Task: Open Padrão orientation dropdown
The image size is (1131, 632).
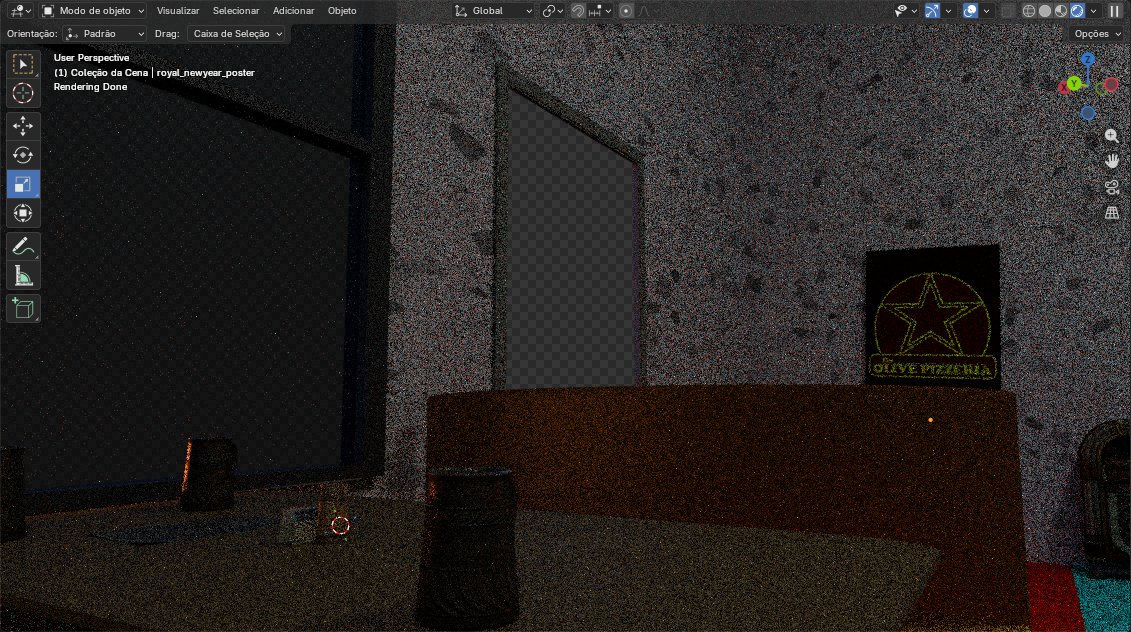Action: point(105,34)
